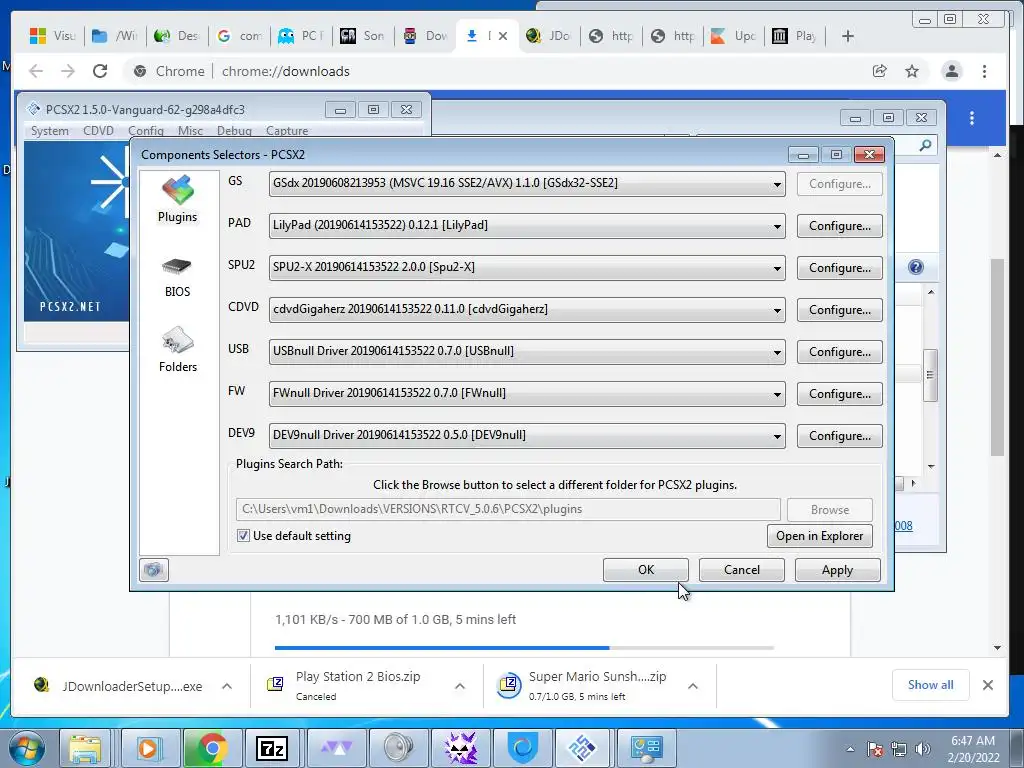Click Configure for FW plugin
This screenshot has height=768, width=1024.
click(839, 394)
